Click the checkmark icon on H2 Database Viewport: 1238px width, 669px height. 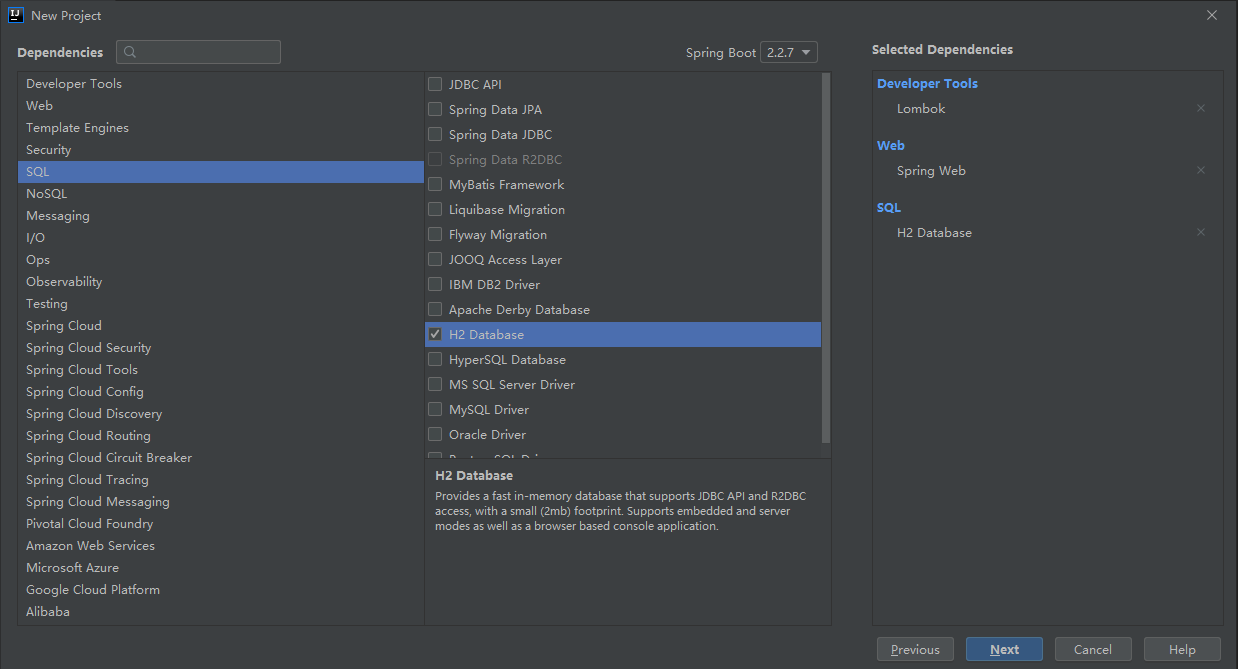[435, 334]
